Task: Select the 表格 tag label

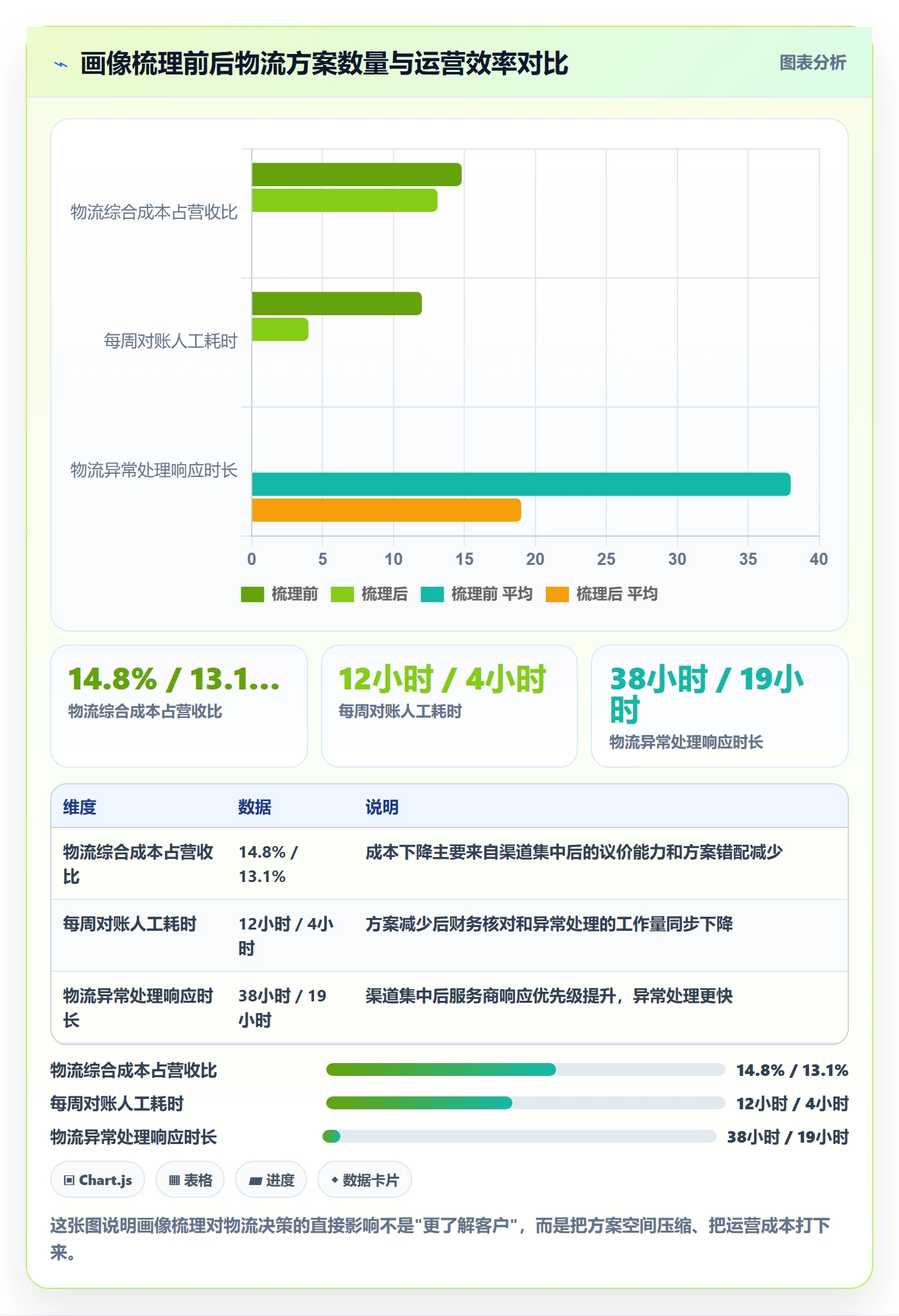Action: [198, 1180]
